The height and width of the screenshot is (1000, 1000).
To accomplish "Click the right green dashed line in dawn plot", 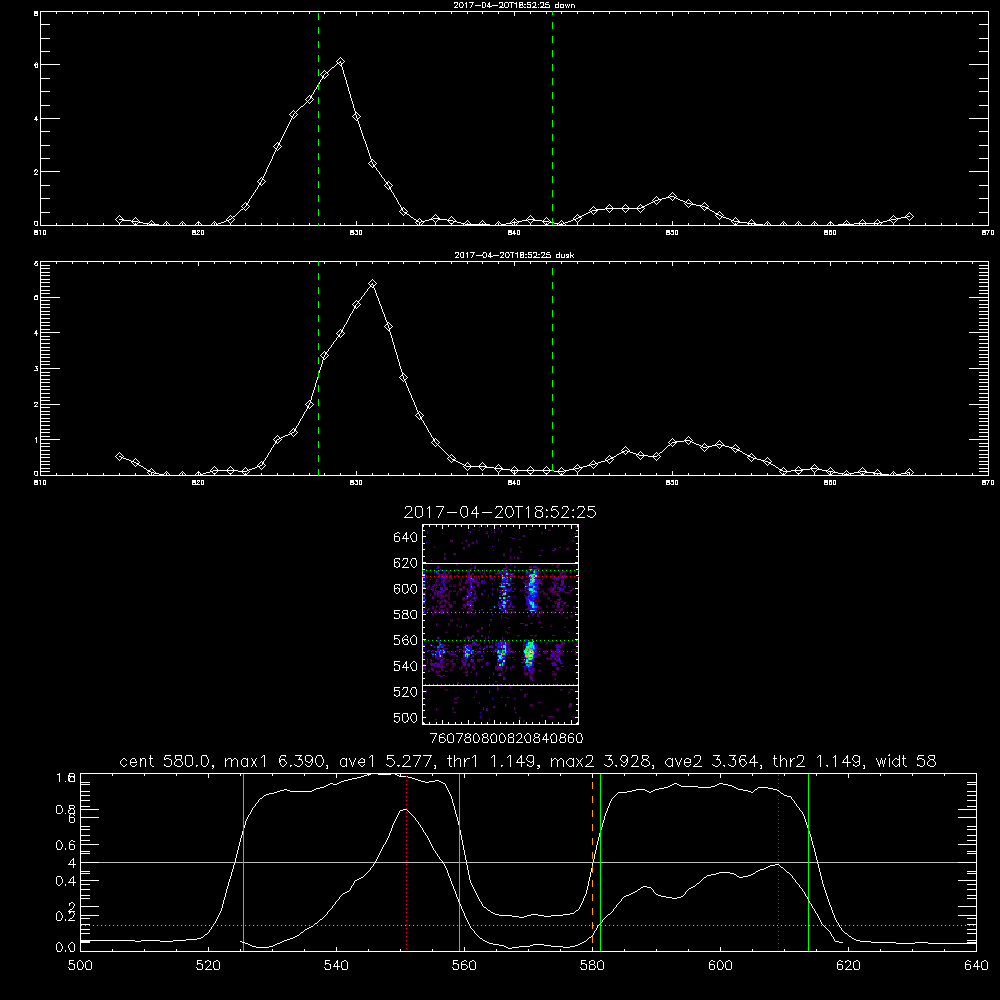I will tap(552, 119).
